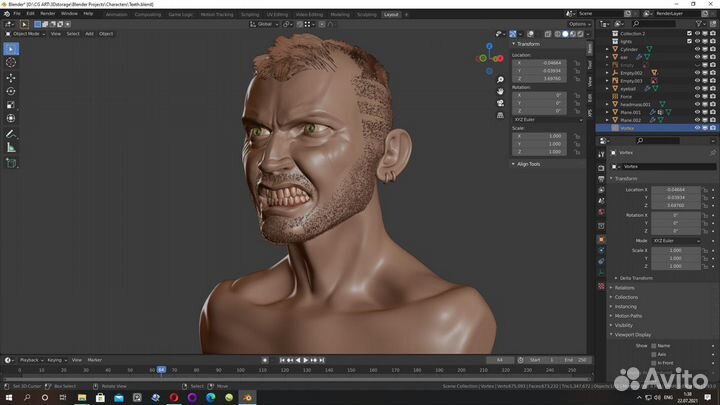
Task: Select the Measure ruler tool
Action: [11, 147]
